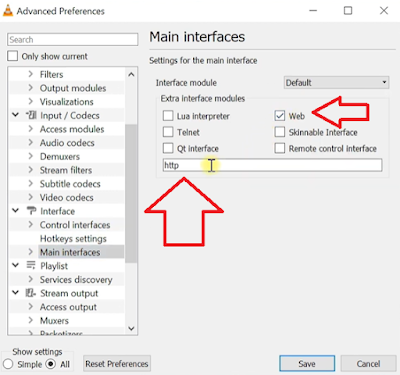Image resolution: width=400 pixels, height=375 pixels.
Task: Click the Cancel button
Action: (x=368, y=364)
